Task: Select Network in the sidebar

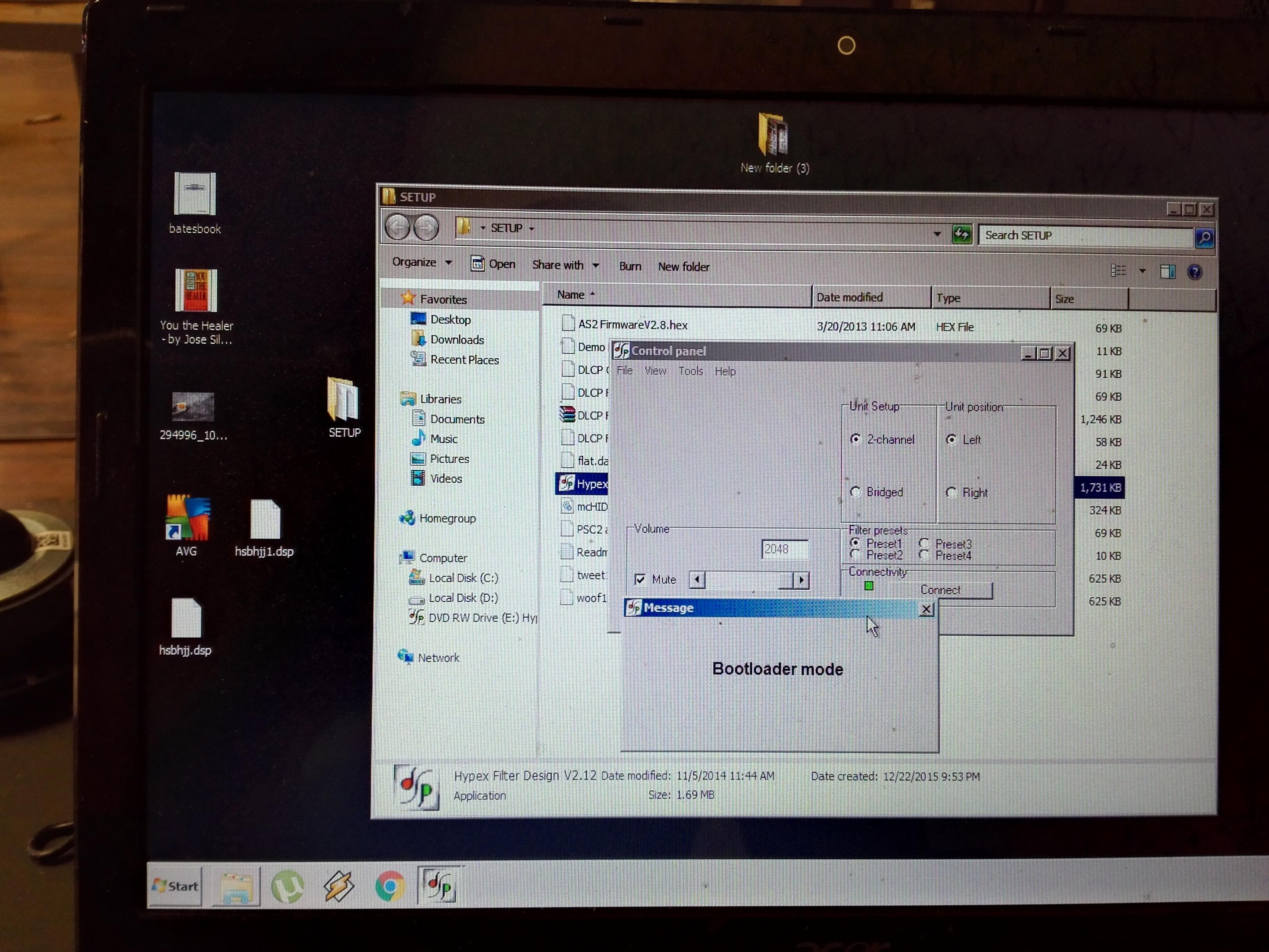Action: [429, 657]
